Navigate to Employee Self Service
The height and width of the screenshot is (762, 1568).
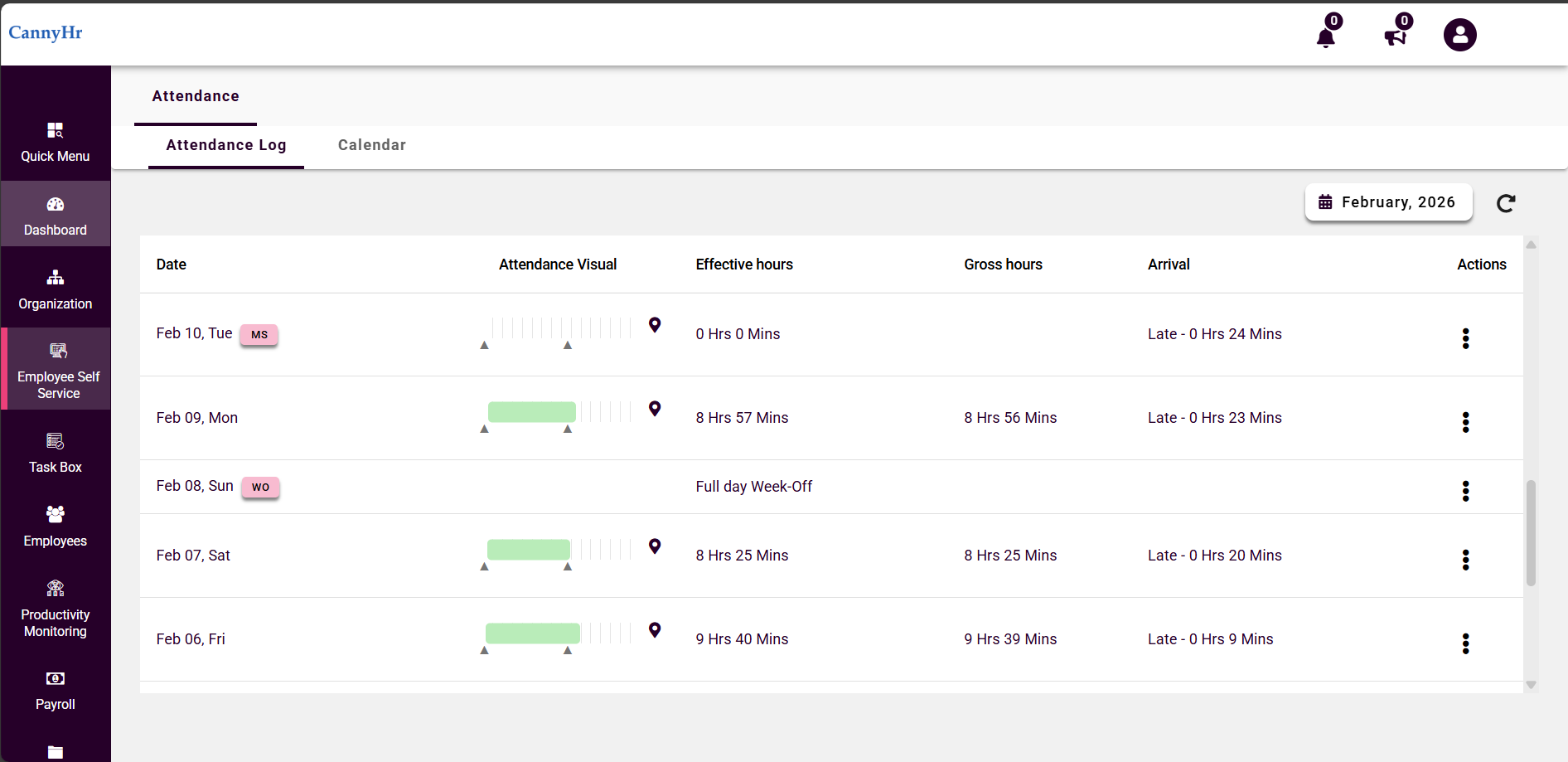point(56,369)
